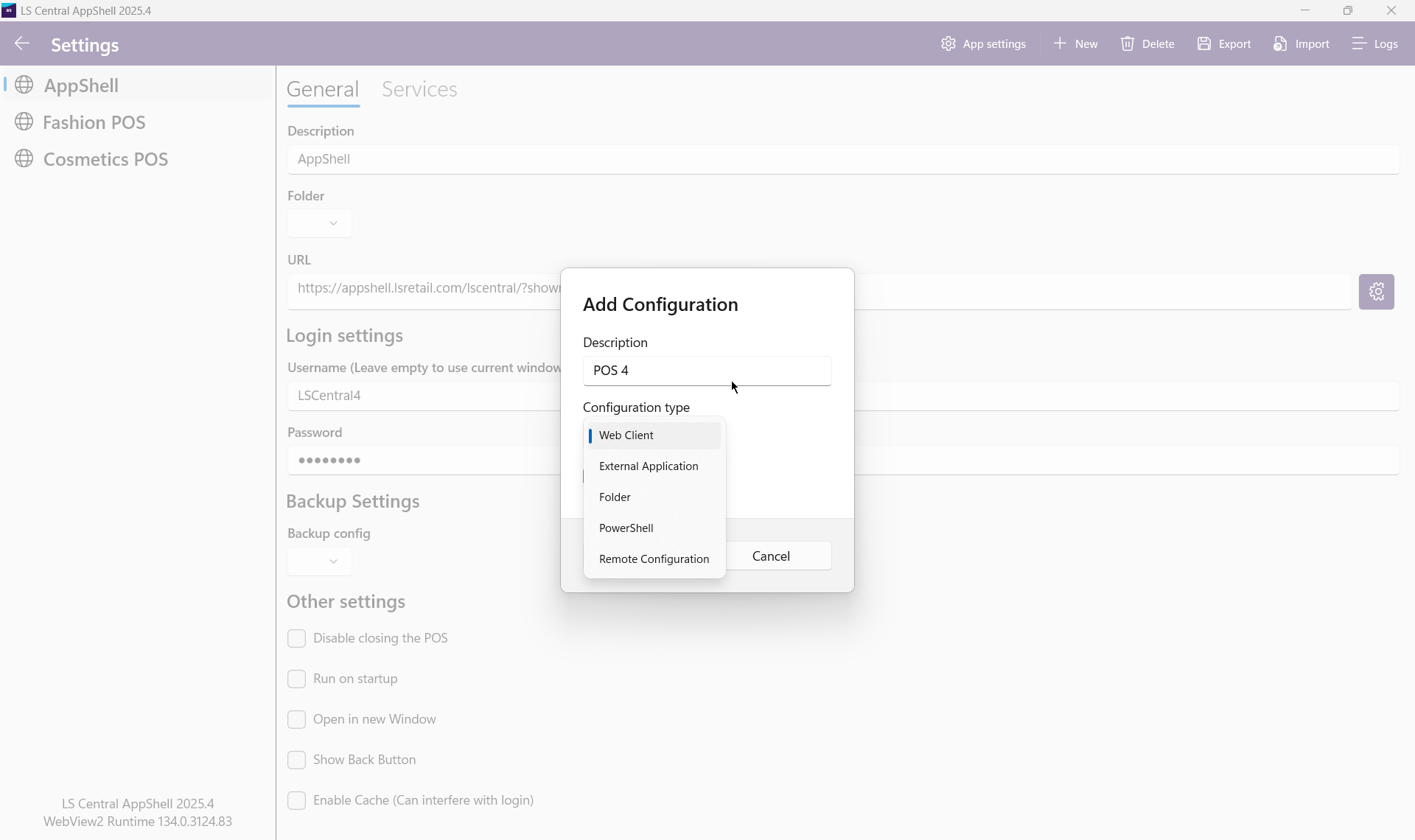
Task: Expand the Folder dropdown
Action: coord(320,223)
